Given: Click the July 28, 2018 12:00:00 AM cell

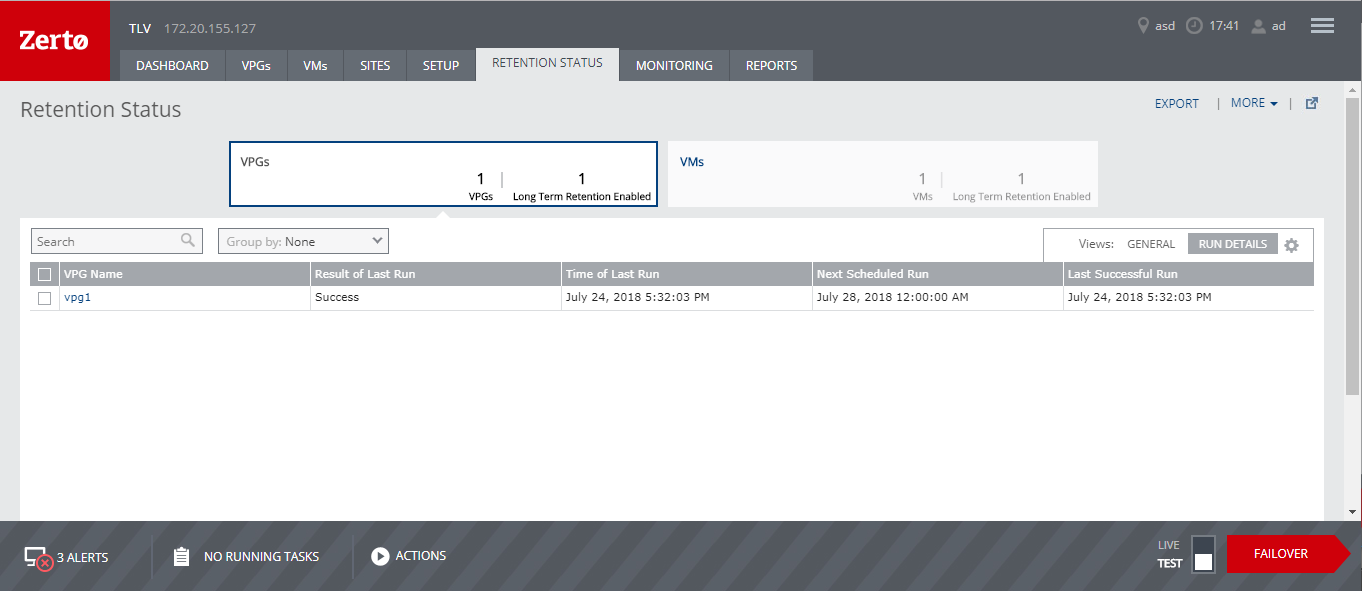Looking at the screenshot, I should coord(938,297).
